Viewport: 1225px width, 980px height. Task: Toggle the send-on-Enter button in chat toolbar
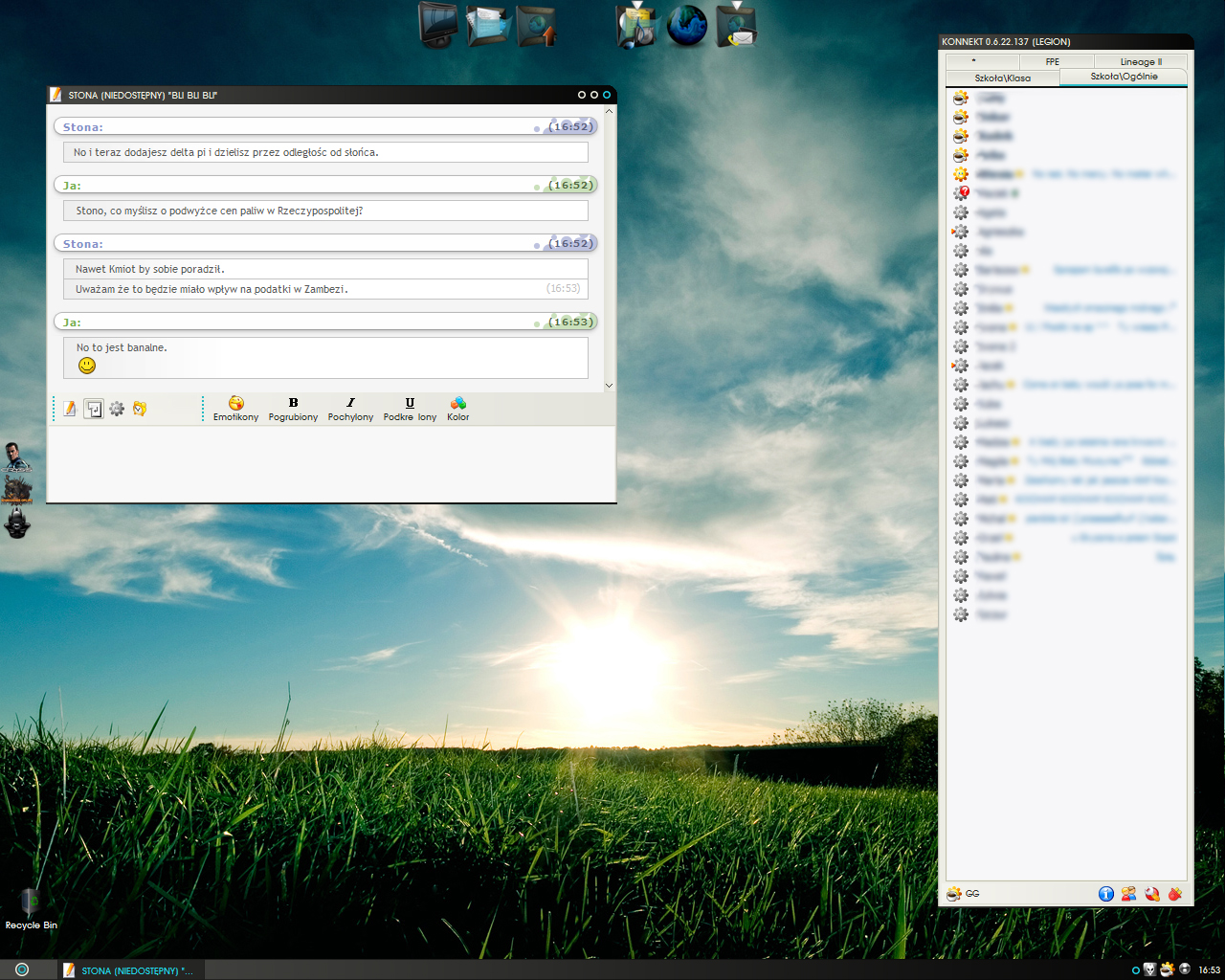click(94, 409)
